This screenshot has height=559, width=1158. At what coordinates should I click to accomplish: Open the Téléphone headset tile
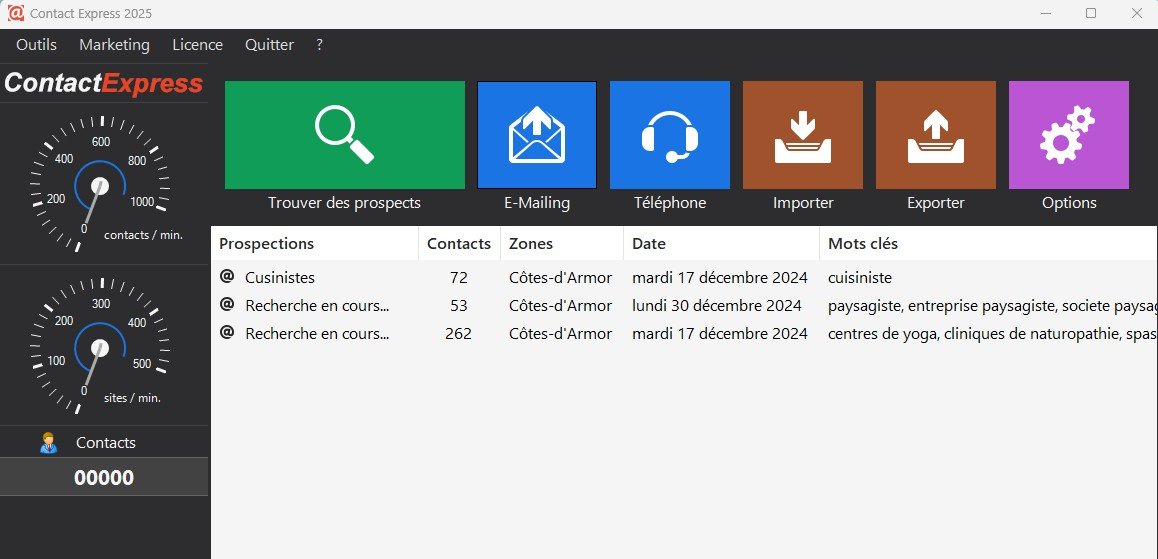670,135
